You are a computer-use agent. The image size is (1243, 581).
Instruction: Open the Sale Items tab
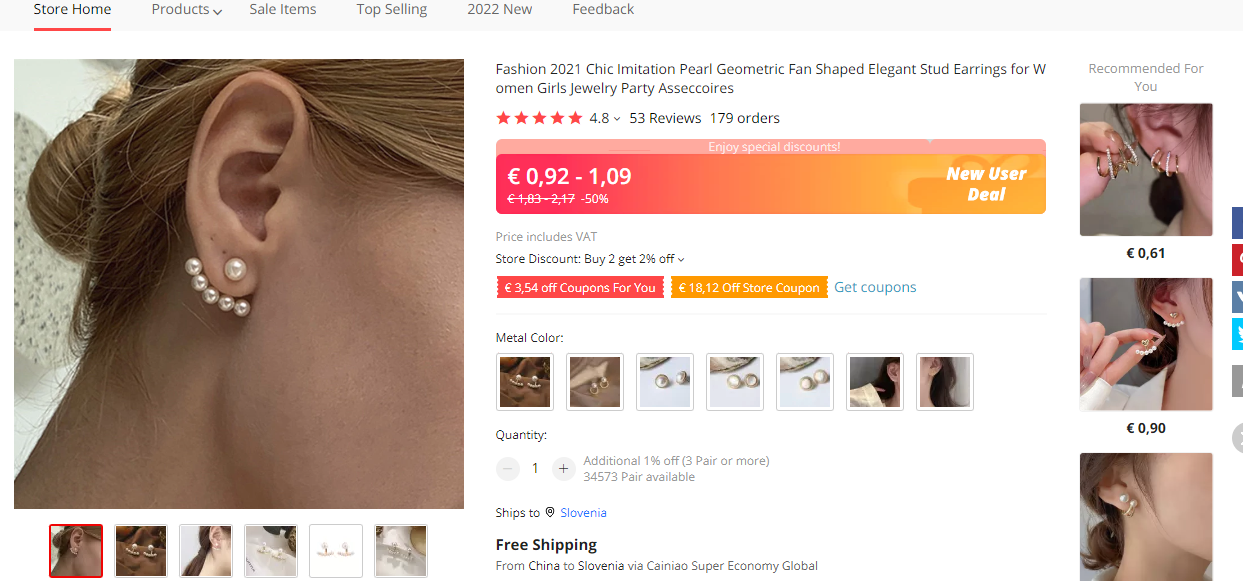[x=283, y=10]
